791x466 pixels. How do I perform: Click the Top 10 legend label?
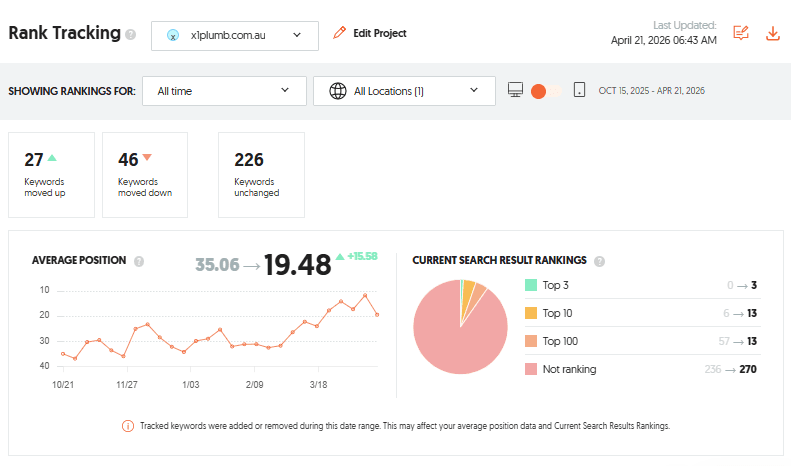click(x=557, y=313)
